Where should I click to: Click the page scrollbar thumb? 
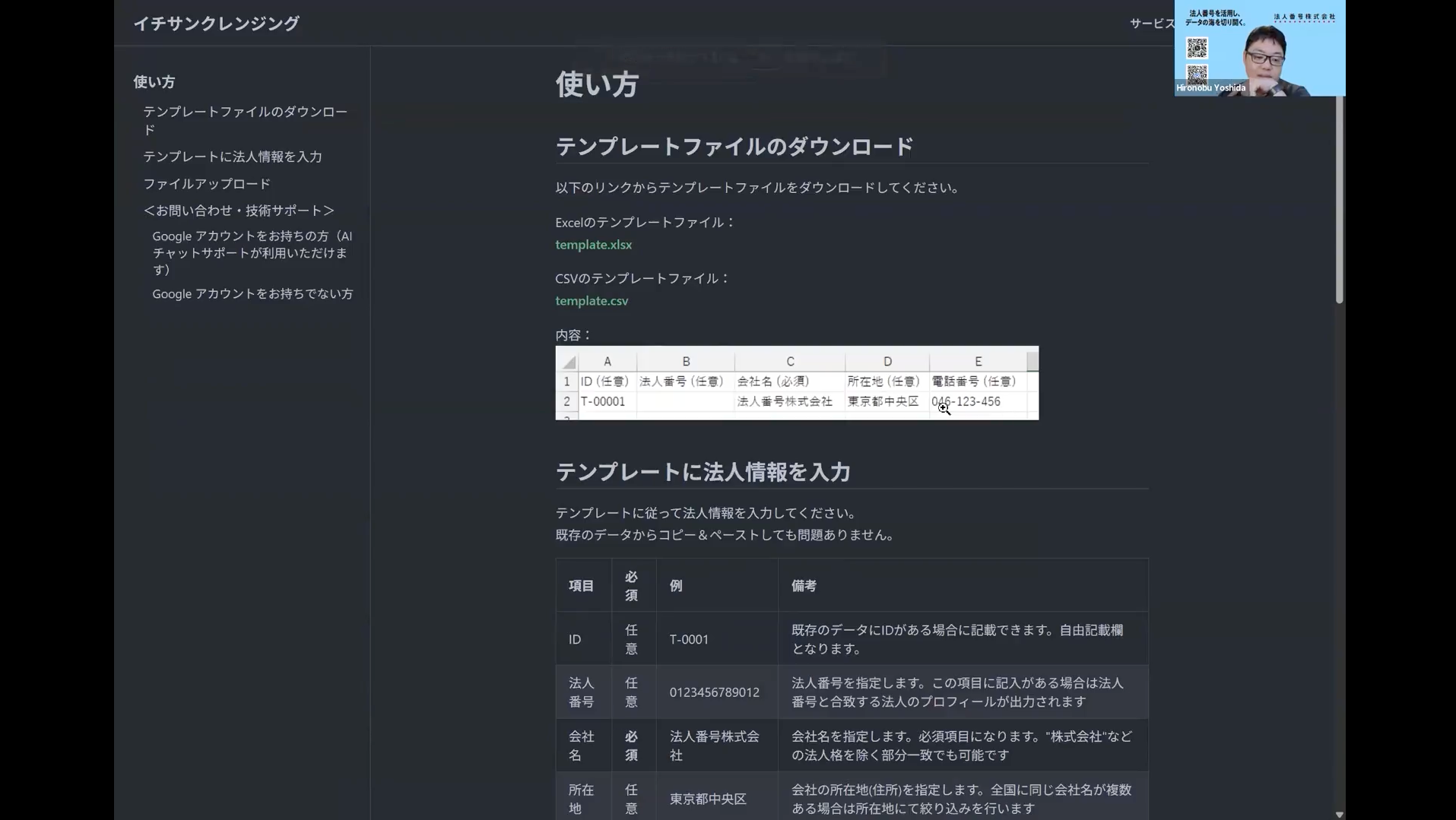[x=1339, y=199]
